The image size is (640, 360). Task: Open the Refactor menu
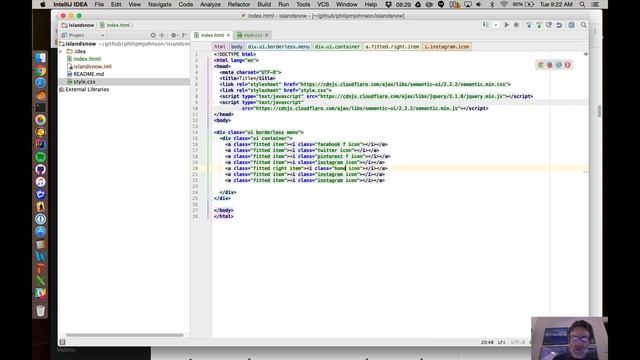(x=239, y=4)
